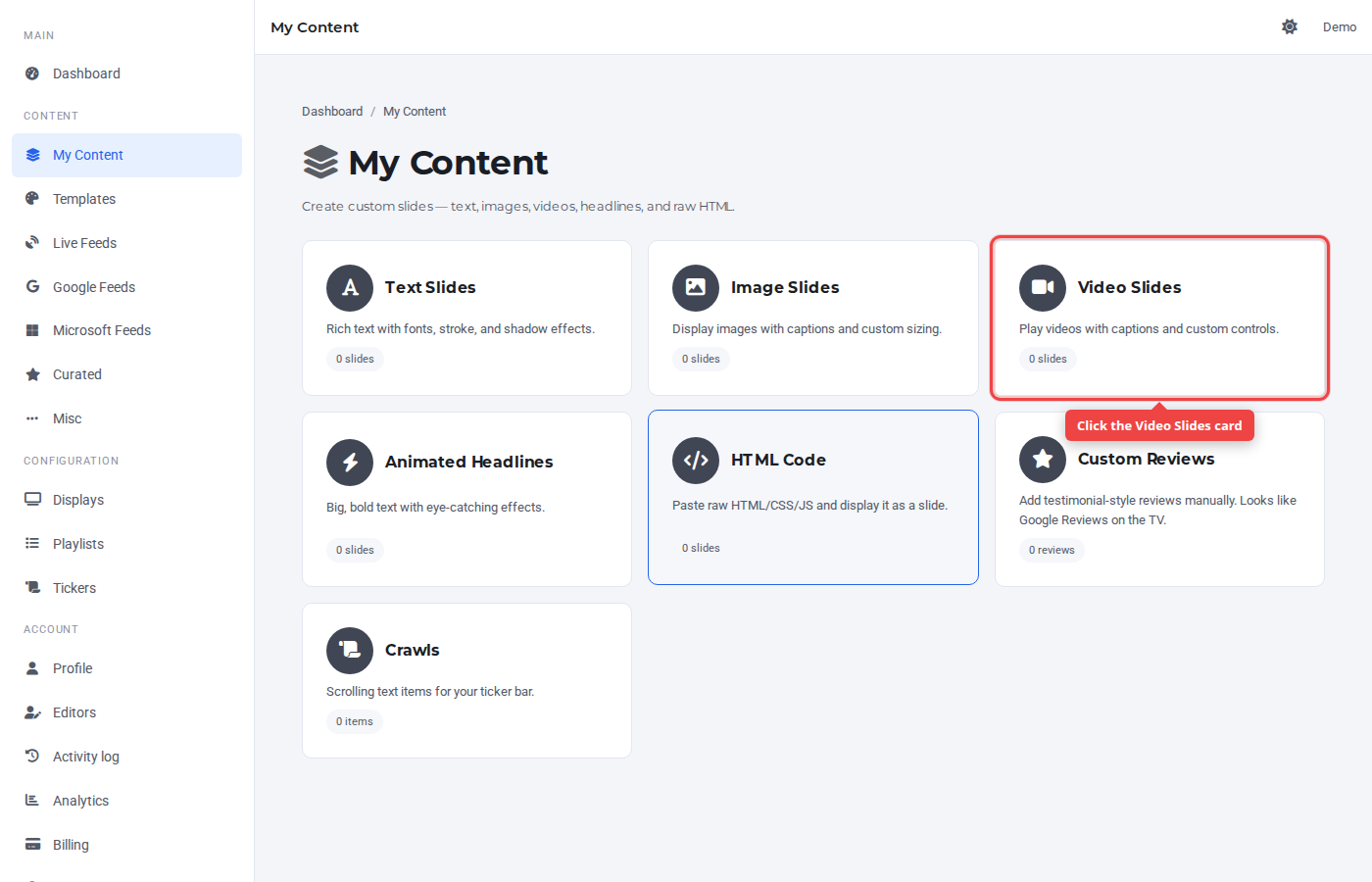This screenshot has width=1372, height=882.
Task: Open Templates from the sidebar
Action: coord(126,199)
